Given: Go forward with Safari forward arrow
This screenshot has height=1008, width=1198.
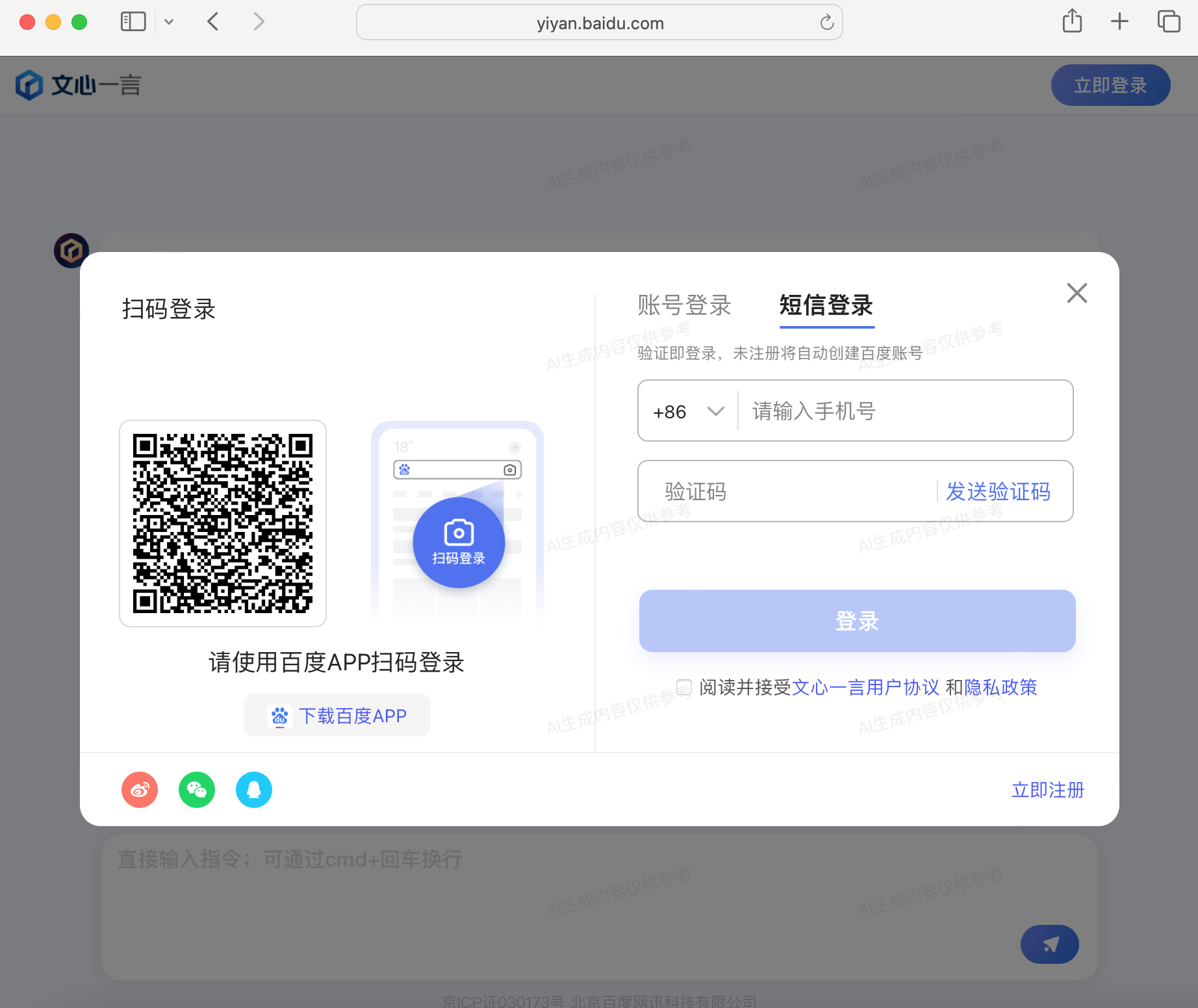Looking at the screenshot, I should pos(259,22).
